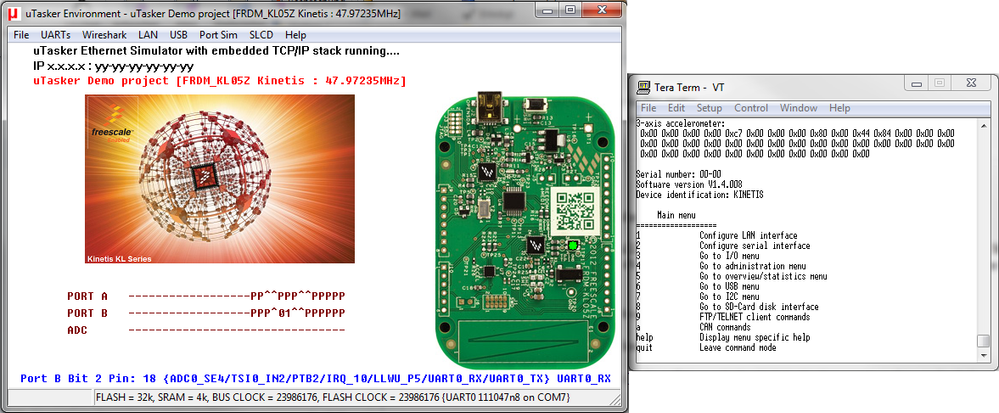
Task: Click the Port B Bit 2 pin description
Action: [315, 378]
